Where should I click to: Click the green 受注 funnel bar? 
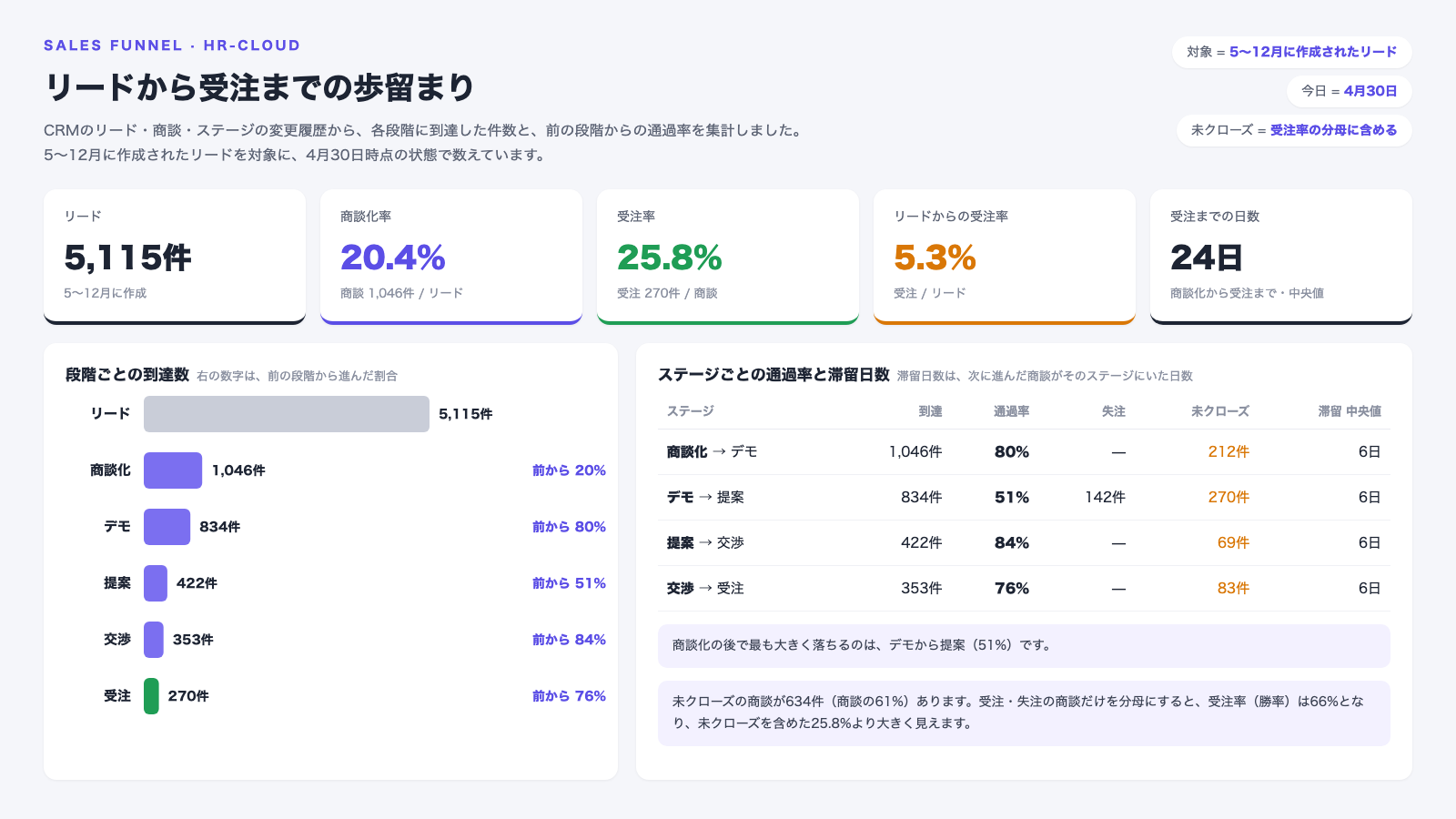[151, 696]
